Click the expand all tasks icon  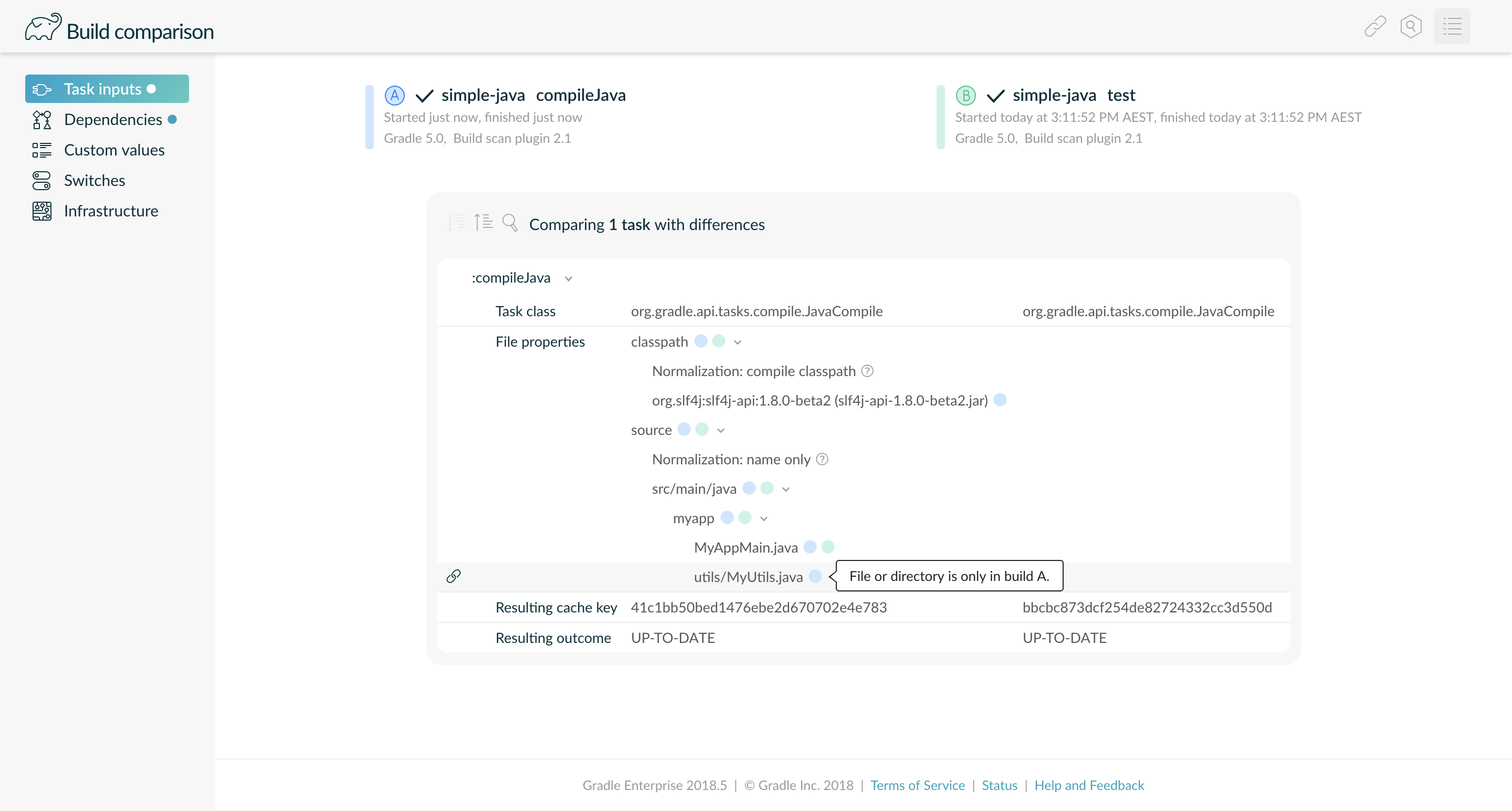[x=456, y=223]
